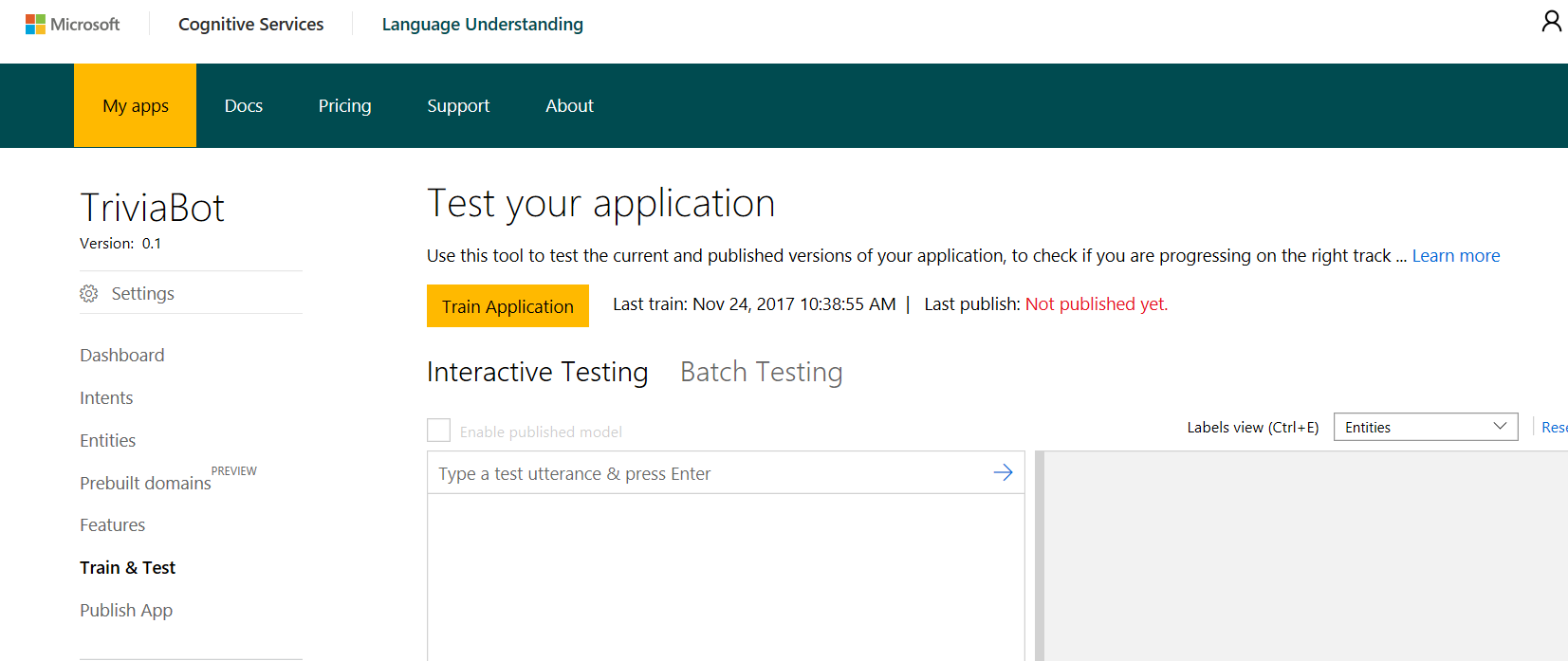Submit utterance with the arrow icon
The height and width of the screenshot is (661, 1568).
tap(1003, 473)
